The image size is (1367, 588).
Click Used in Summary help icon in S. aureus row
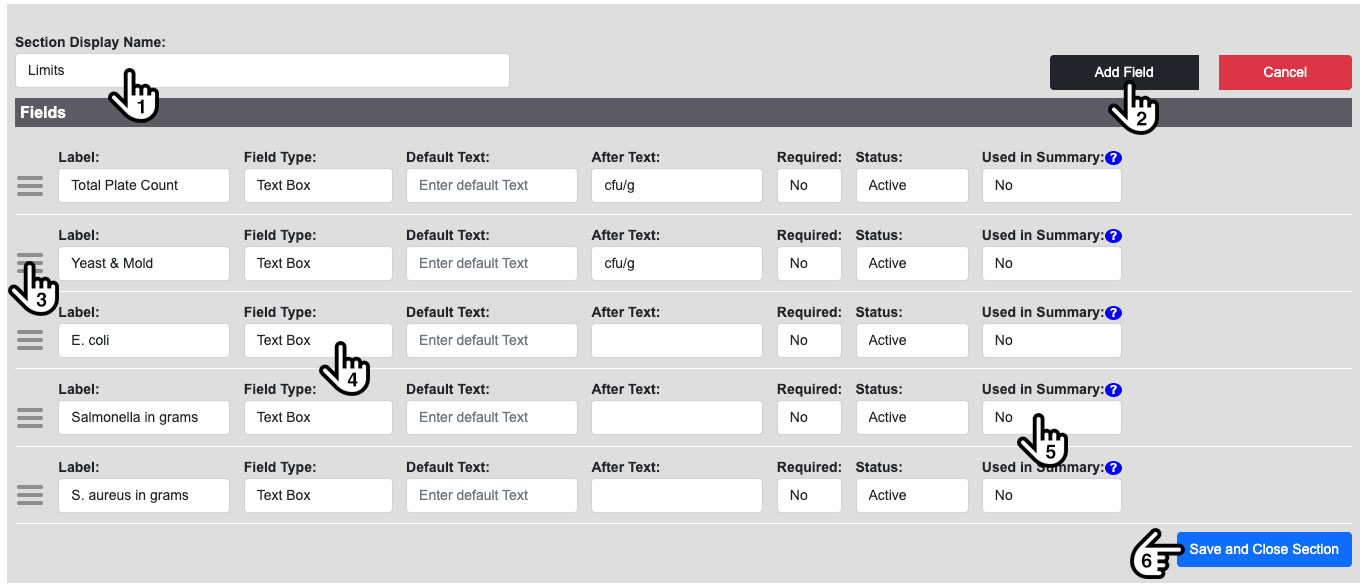point(1114,468)
